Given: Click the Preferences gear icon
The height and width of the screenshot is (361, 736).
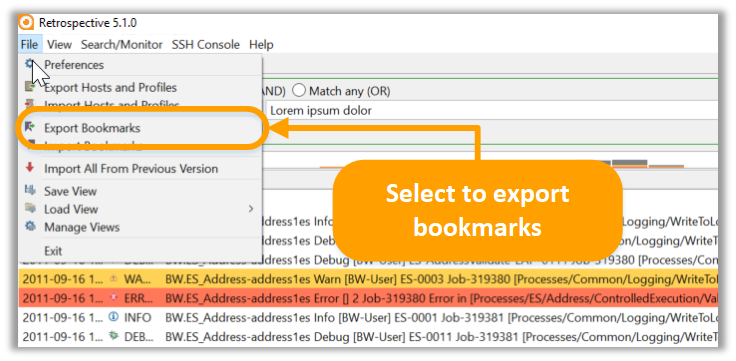Looking at the screenshot, I should (31, 63).
